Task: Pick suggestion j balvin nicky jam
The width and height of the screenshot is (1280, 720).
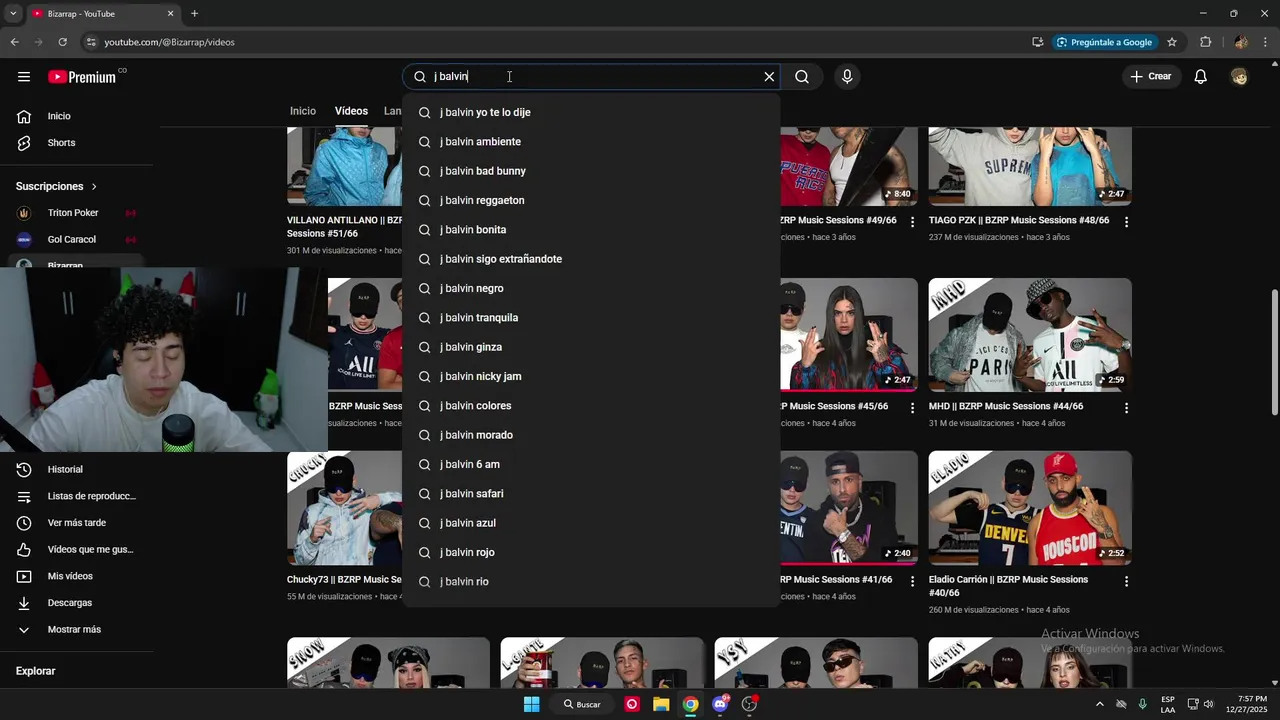Action: click(591, 377)
